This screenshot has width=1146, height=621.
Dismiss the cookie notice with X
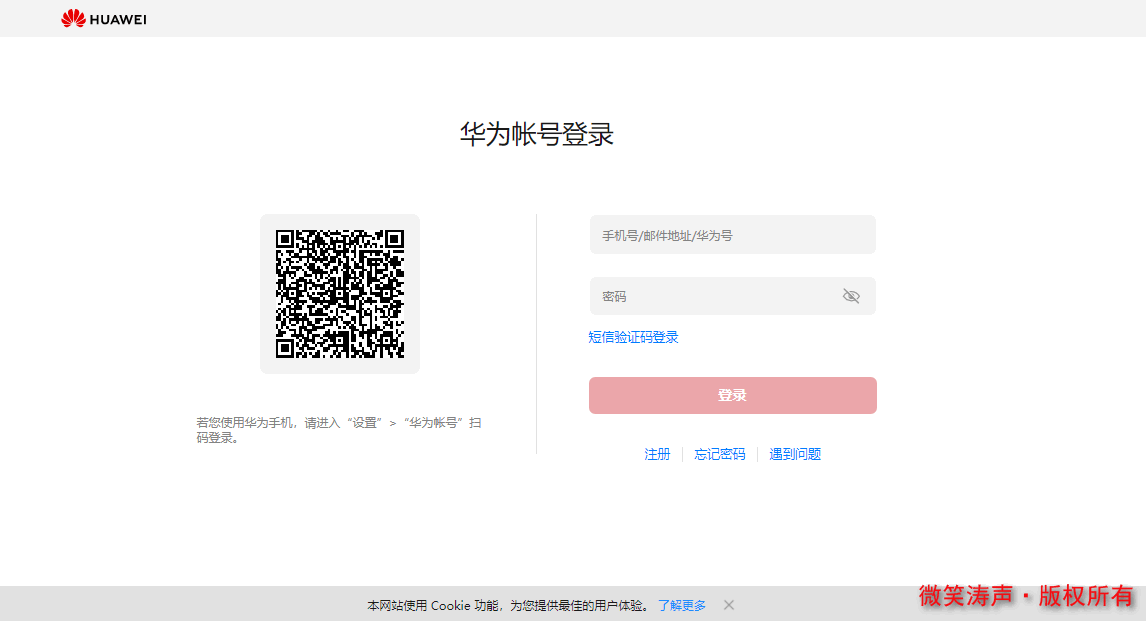tap(729, 605)
